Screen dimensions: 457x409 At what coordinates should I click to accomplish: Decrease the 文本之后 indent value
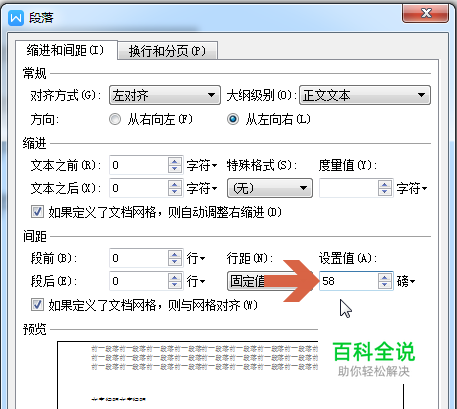175,192
